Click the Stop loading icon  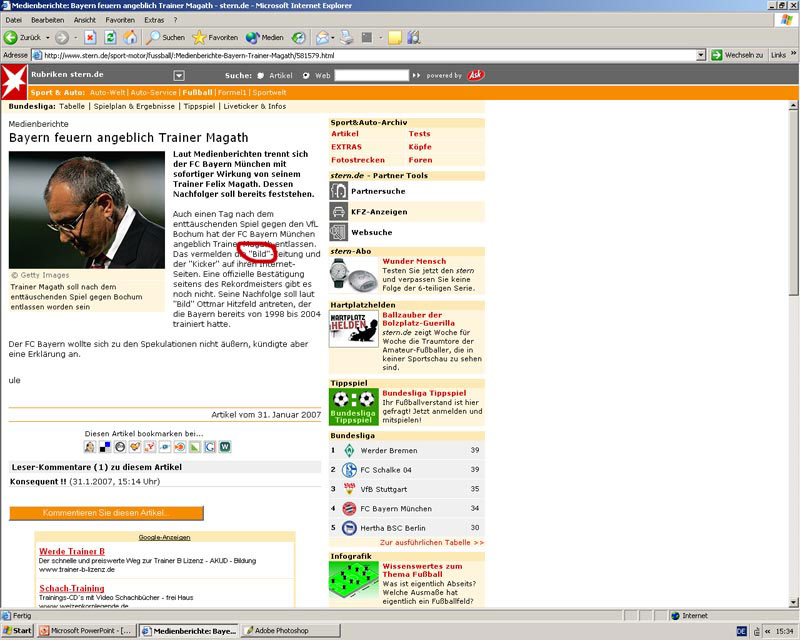point(90,37)
